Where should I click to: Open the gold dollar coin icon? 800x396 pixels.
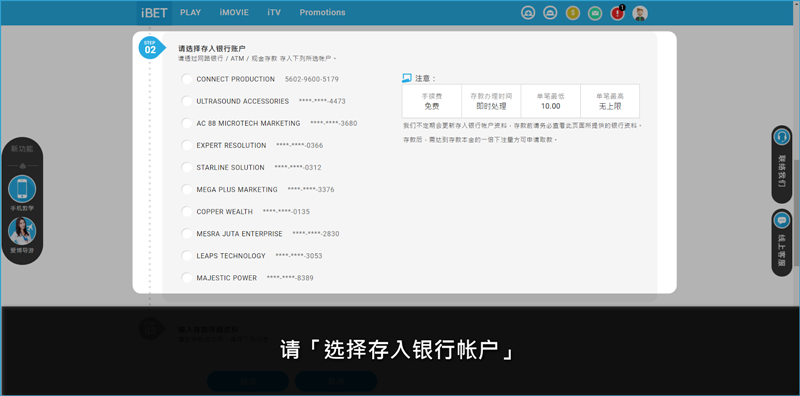point(572,13)
